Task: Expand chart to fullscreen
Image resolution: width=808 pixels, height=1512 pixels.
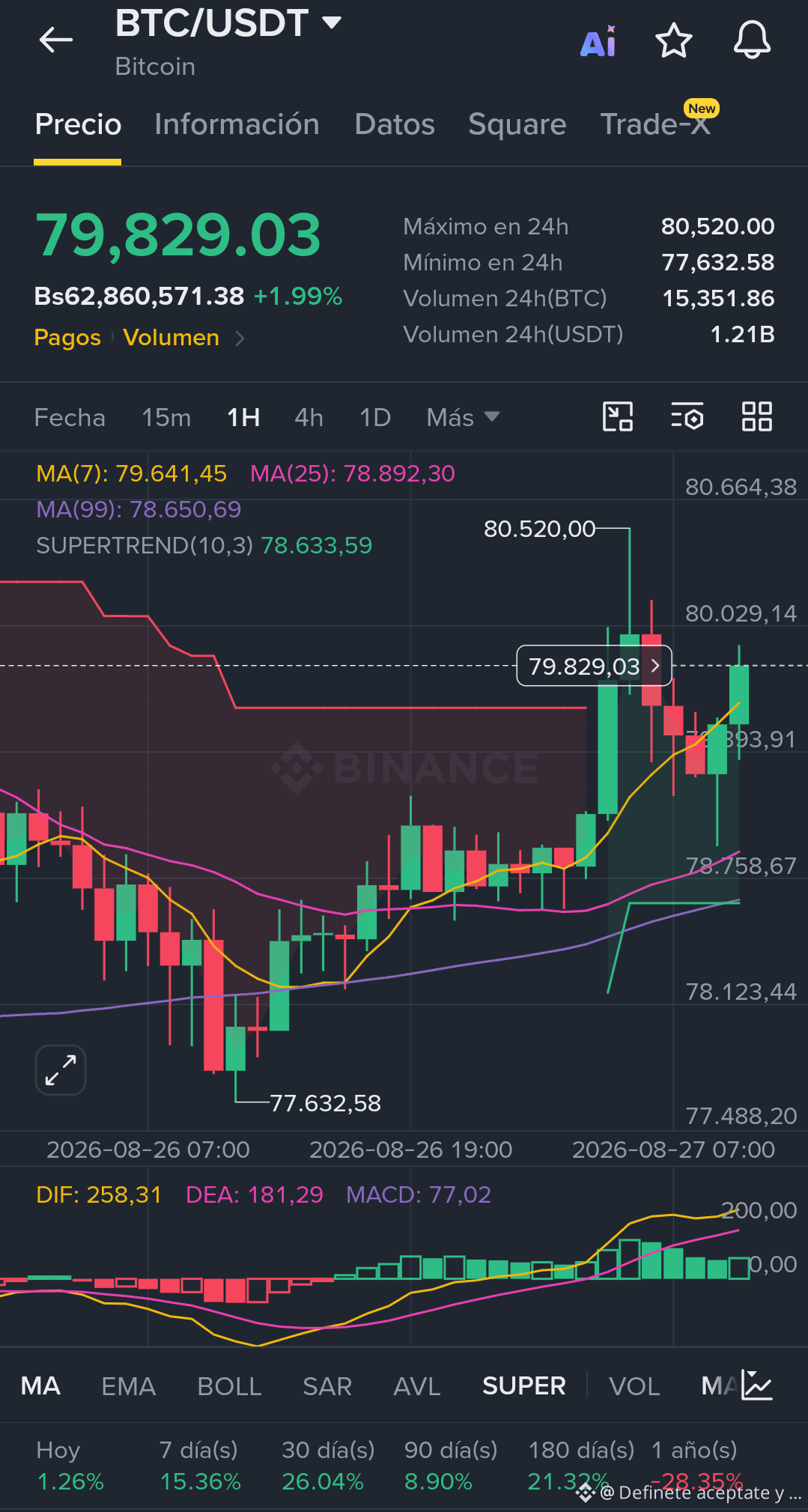Action: (61, 1070)
